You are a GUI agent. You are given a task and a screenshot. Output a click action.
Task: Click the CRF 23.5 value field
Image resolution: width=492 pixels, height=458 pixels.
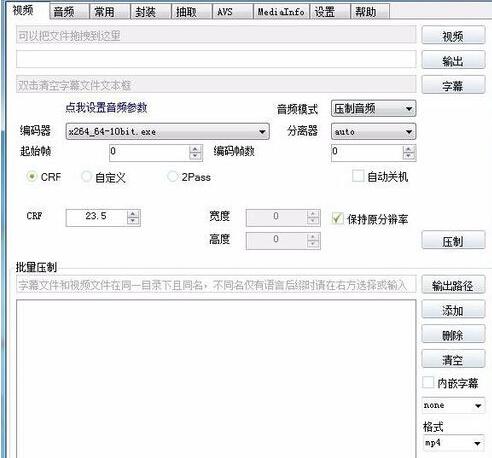click(96, 218)
